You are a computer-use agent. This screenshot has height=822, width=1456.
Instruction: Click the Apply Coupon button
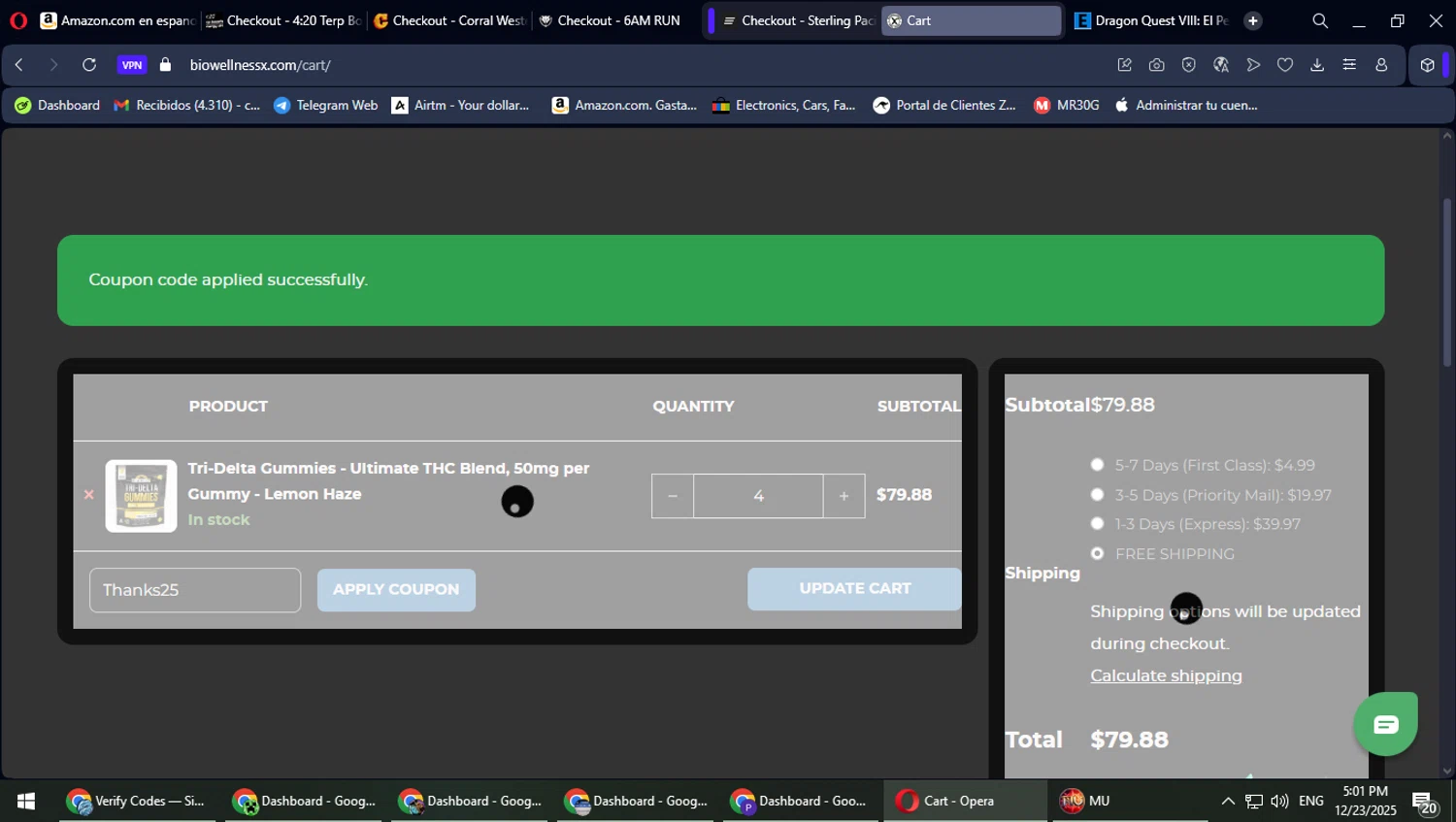tap(396, 589)
